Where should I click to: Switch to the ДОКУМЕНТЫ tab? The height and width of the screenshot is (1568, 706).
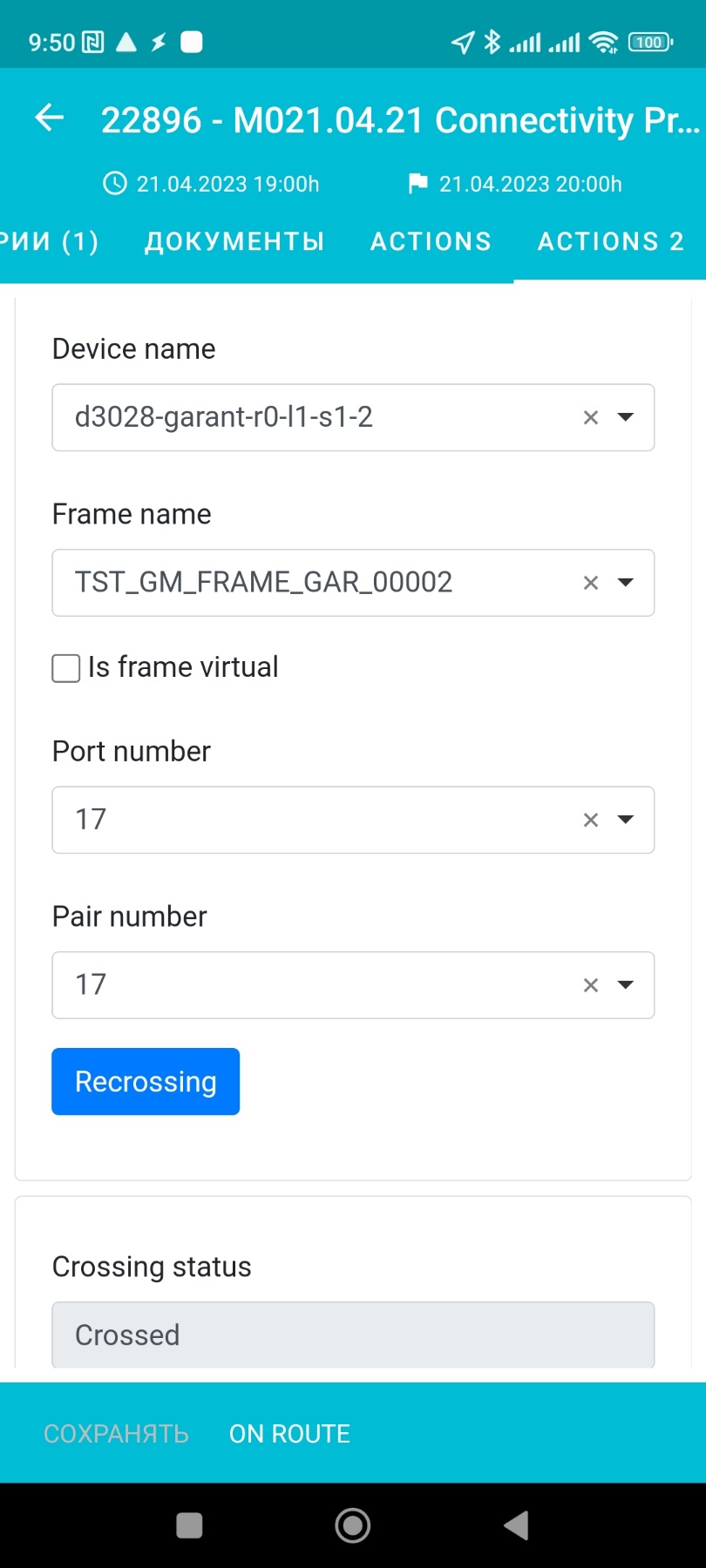[234, 241]
